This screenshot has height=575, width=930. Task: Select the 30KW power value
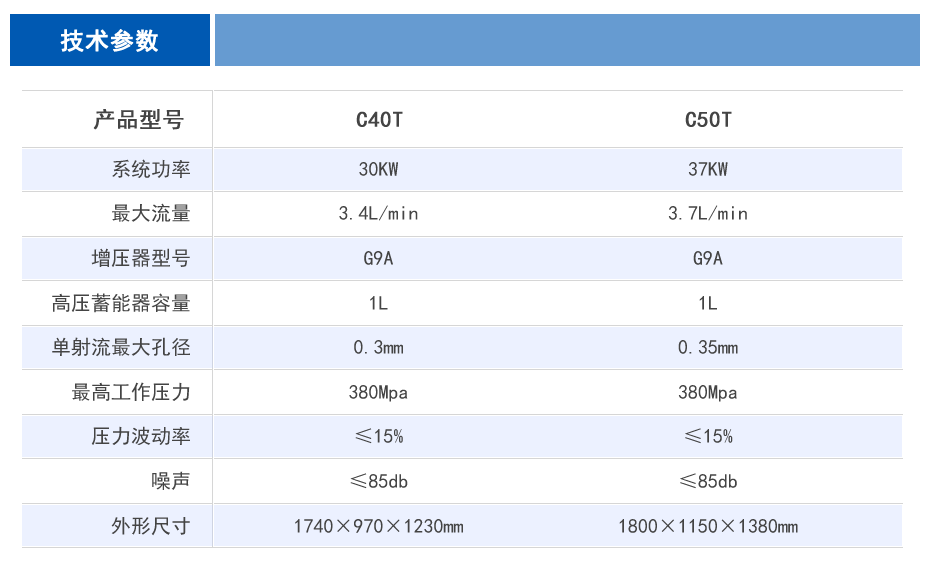coord(378,169)
